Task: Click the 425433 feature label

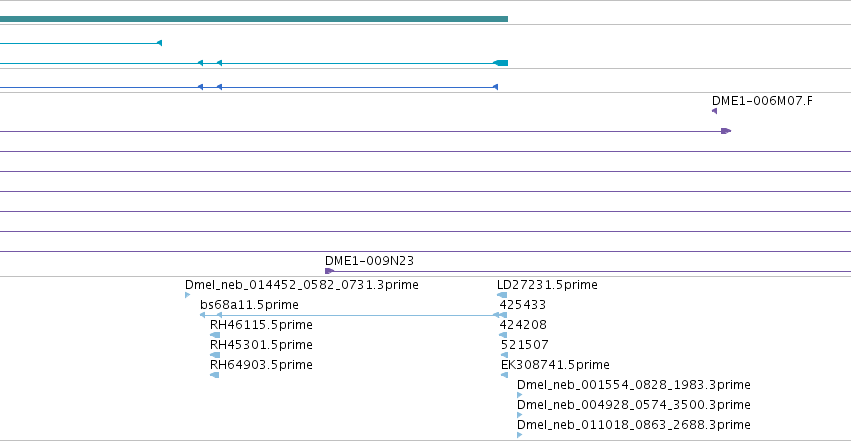Action: pos(523,305)
